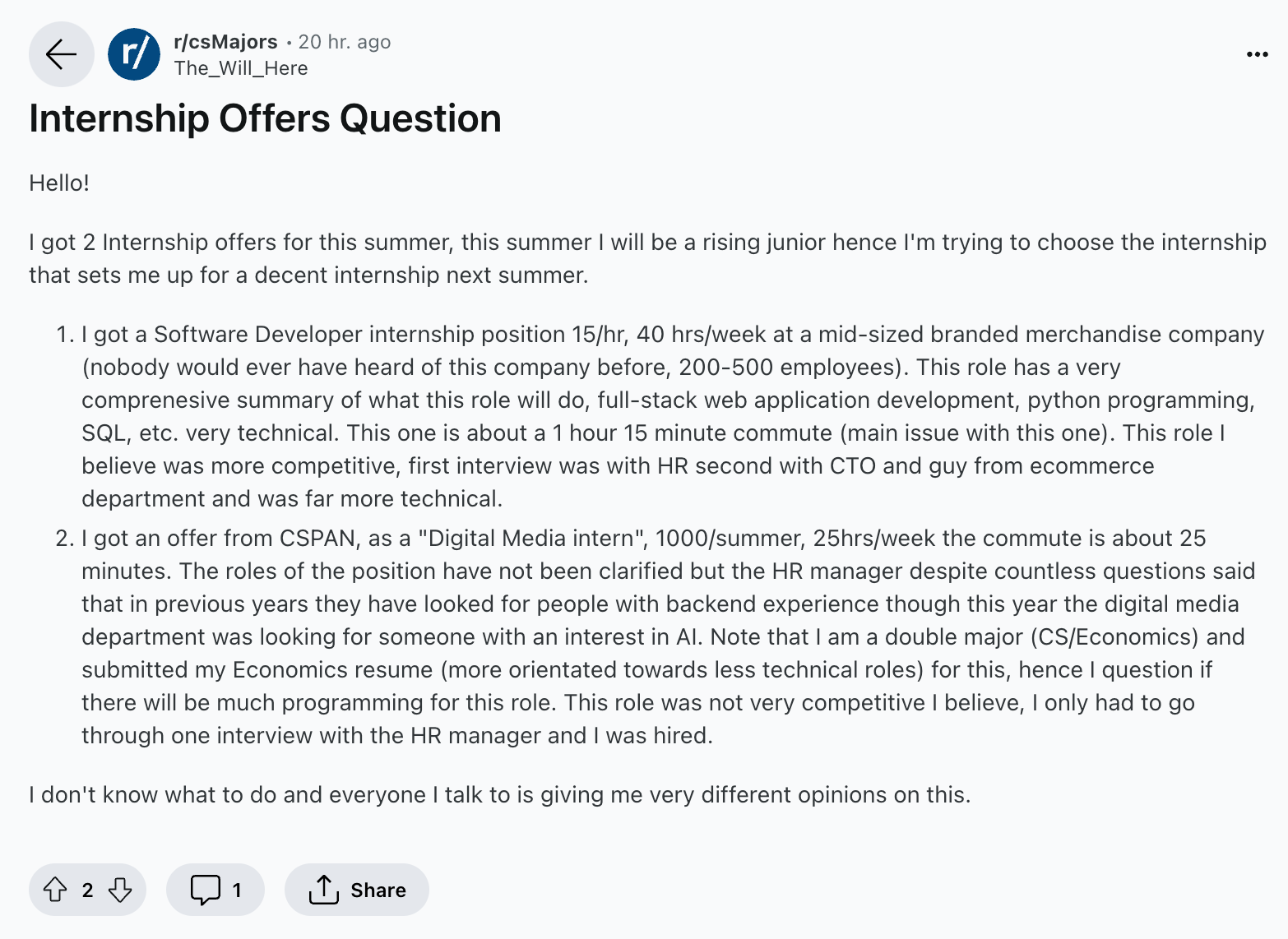1288x939 pixels.
Task: Click the comments speech bubble icon
Action: [x=205, y=890]
